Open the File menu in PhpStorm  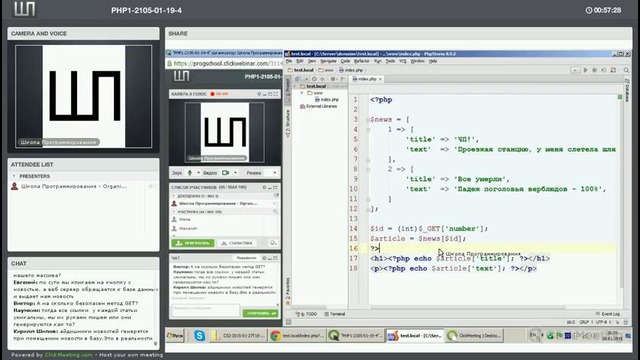pyautogui.click(x=289, y=61)
